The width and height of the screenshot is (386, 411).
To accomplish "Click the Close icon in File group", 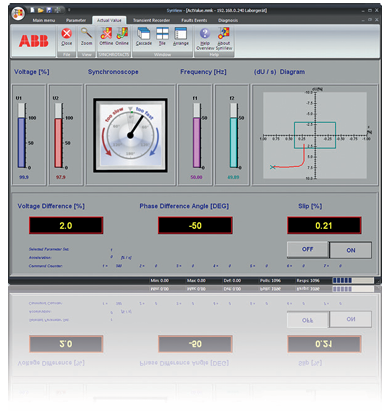I will 67,37.
